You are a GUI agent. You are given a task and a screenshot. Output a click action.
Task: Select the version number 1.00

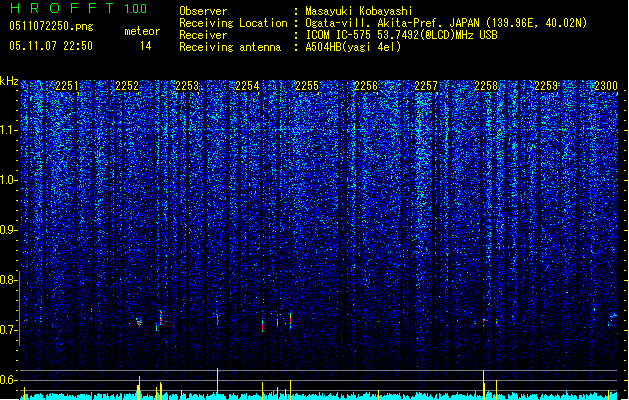(x=136, y=9)
